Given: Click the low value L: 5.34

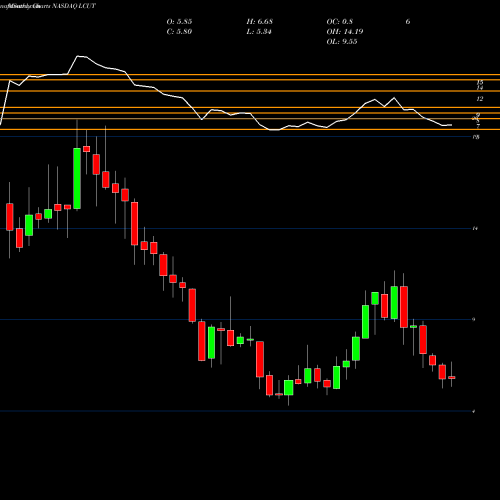Looking at the screenshot, I should (259, 32).
